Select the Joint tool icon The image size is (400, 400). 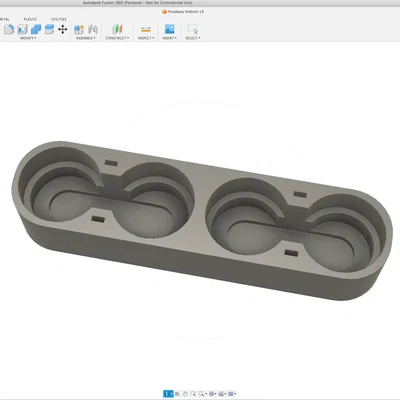93,29
